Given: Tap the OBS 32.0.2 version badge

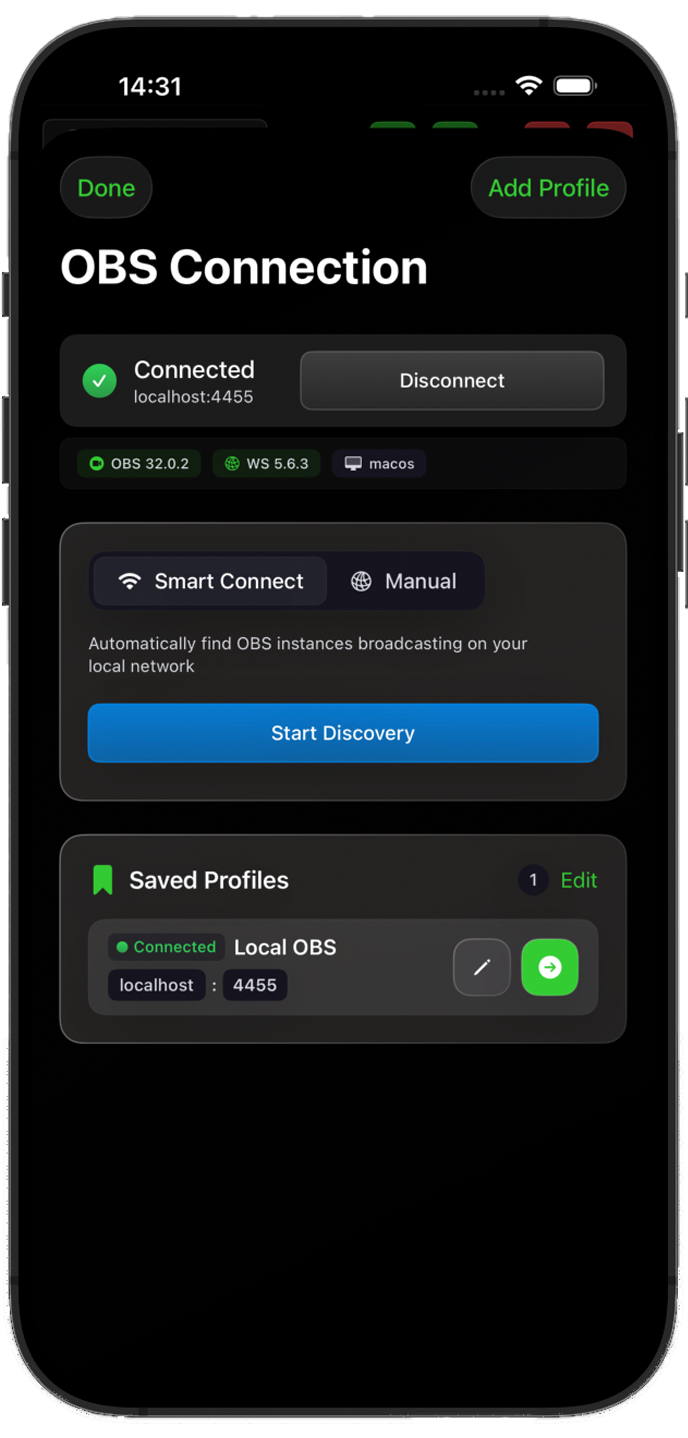Looking at the screenshot, I should [139, 464].
